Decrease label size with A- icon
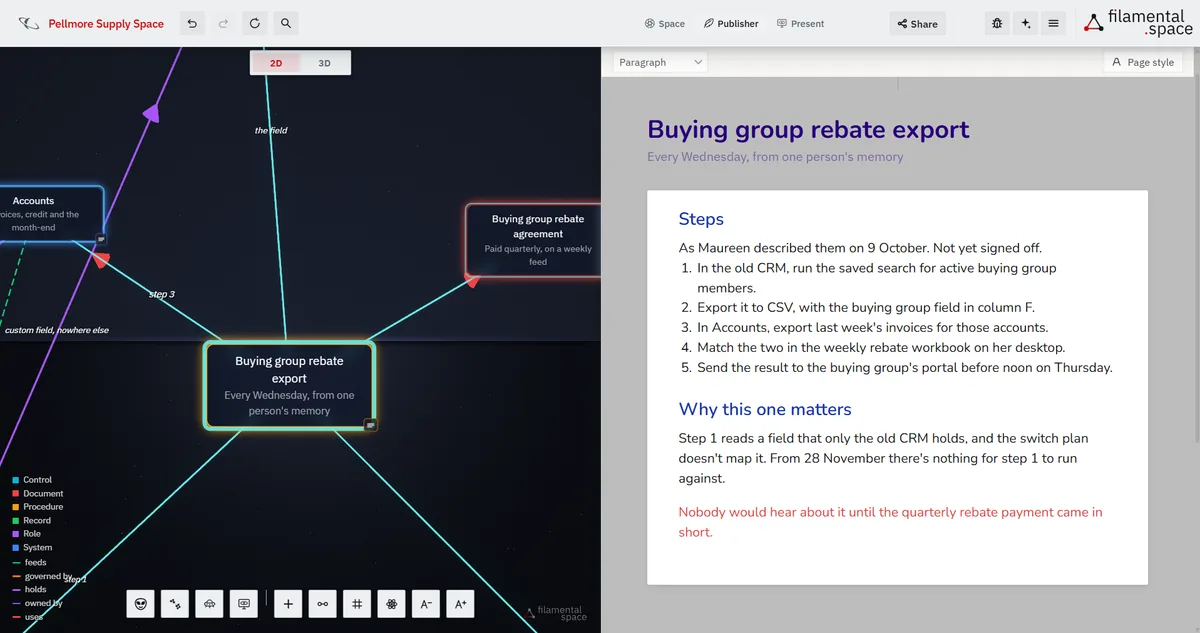This screenshot has width=1200, height=633. click(426, 603)
